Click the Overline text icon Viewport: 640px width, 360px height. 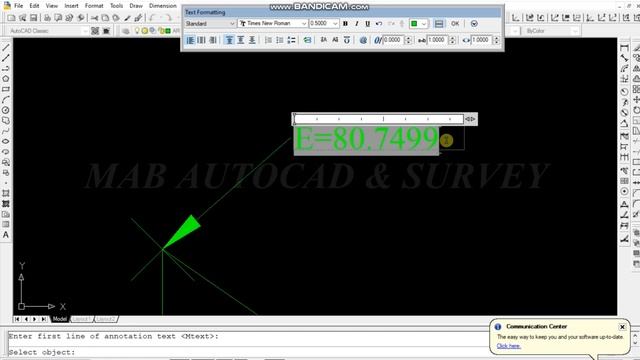coord(347,40)
